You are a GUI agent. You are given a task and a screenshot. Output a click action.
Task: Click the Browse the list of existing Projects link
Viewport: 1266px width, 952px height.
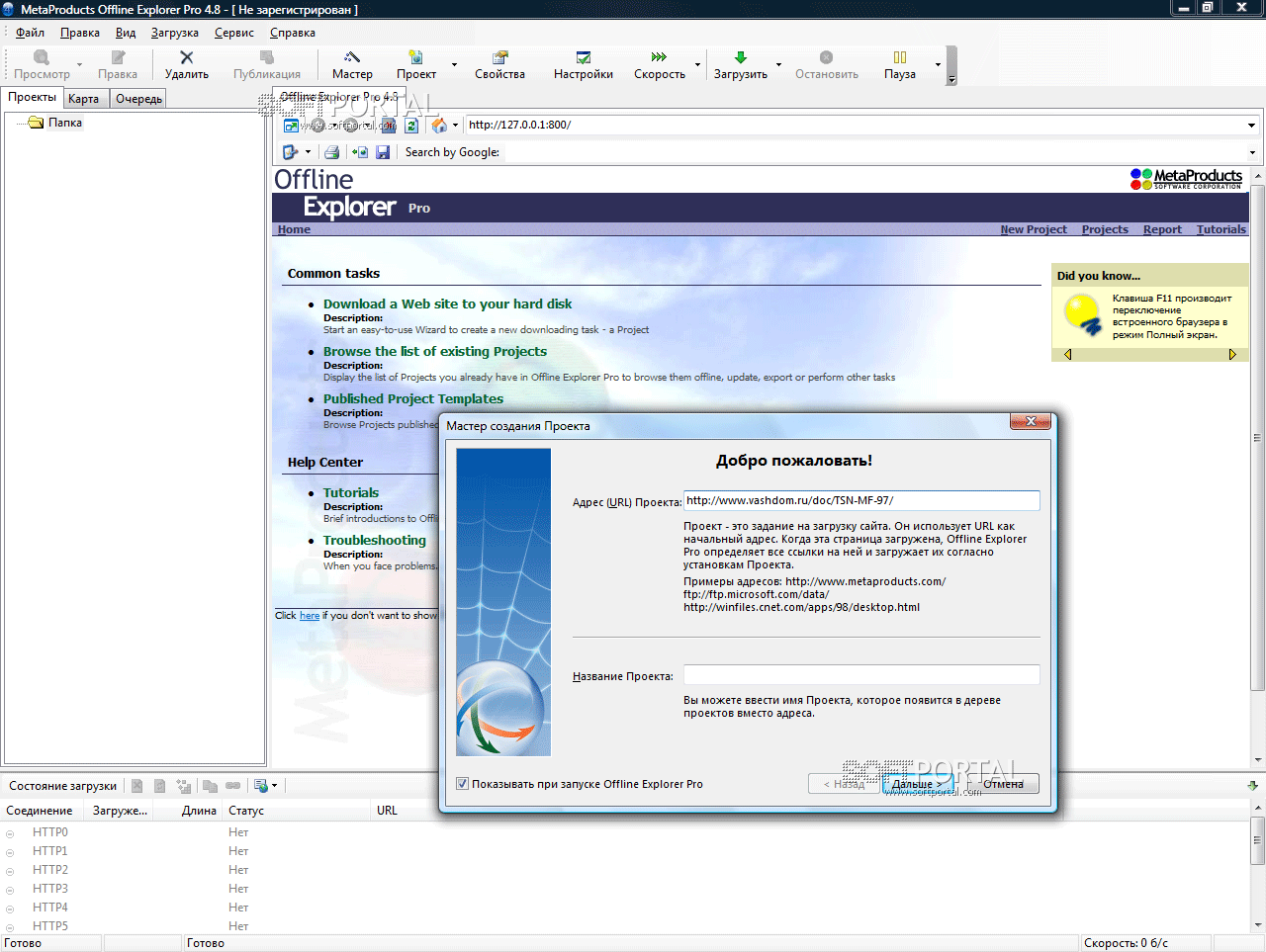pyautogui.click(x=435, y=351)
